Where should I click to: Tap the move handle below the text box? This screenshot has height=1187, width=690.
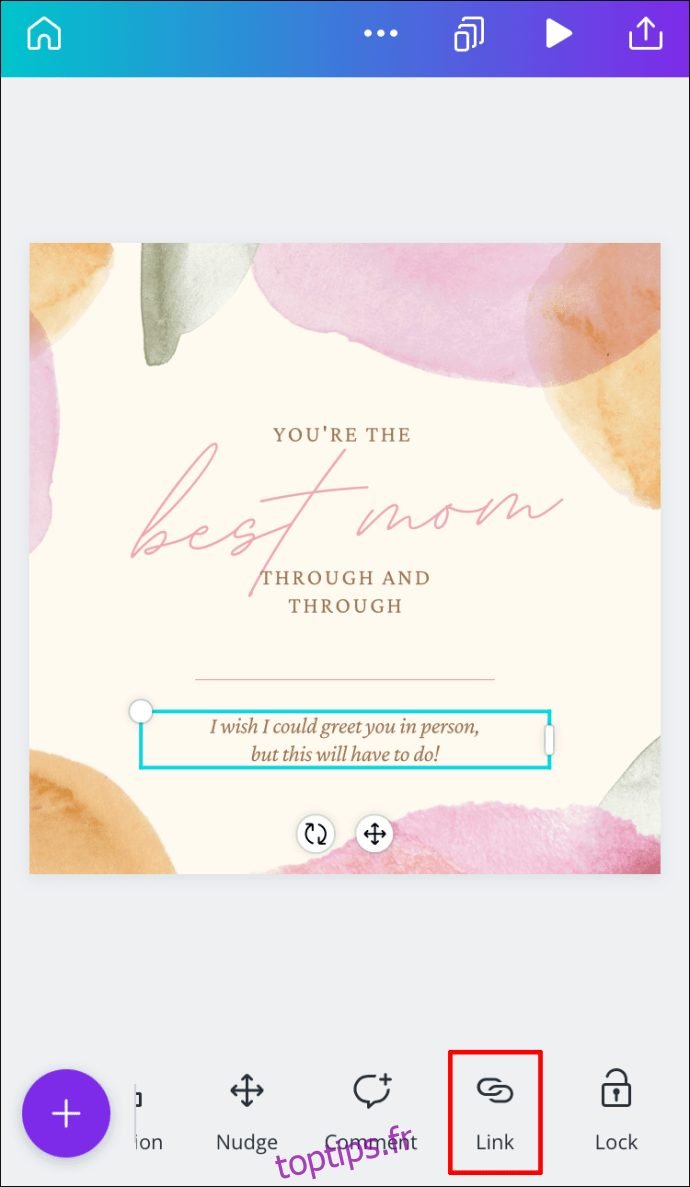[375, 834]
